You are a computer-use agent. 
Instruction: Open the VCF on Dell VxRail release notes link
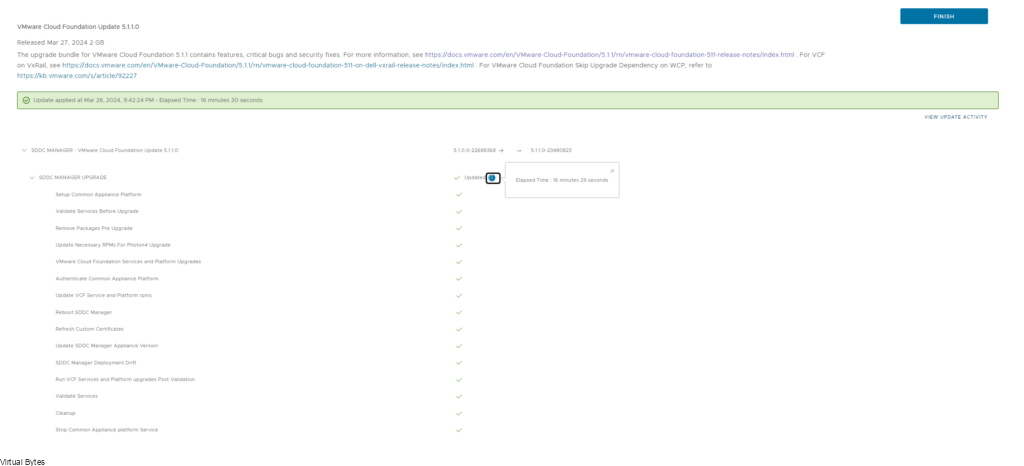269,65
